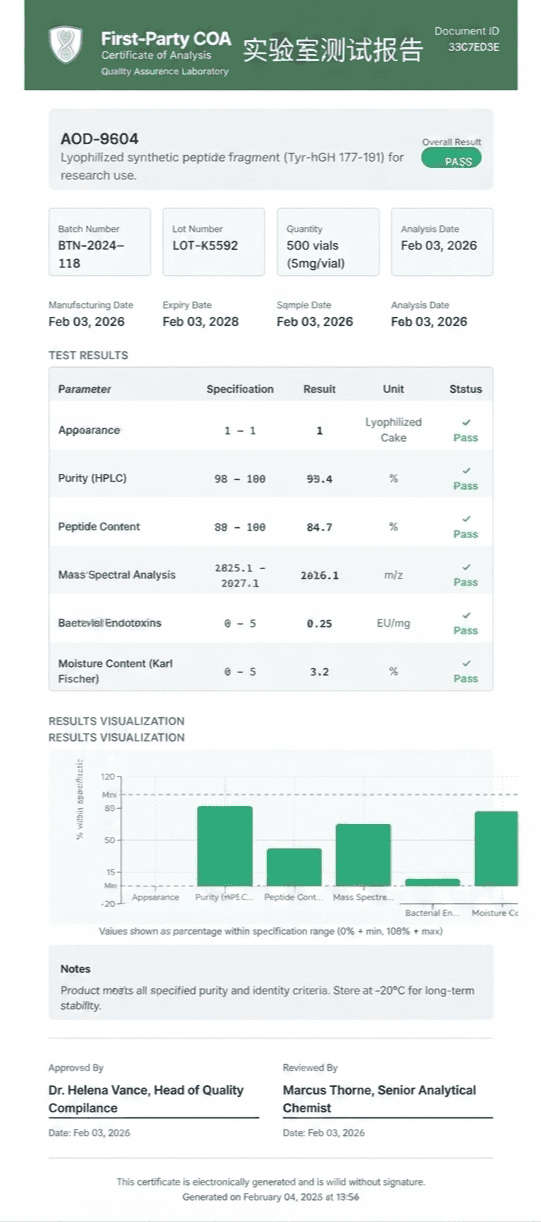541x1222 pixels.
Task: Click the Peptide Content bar in chart
Action: 294,867
